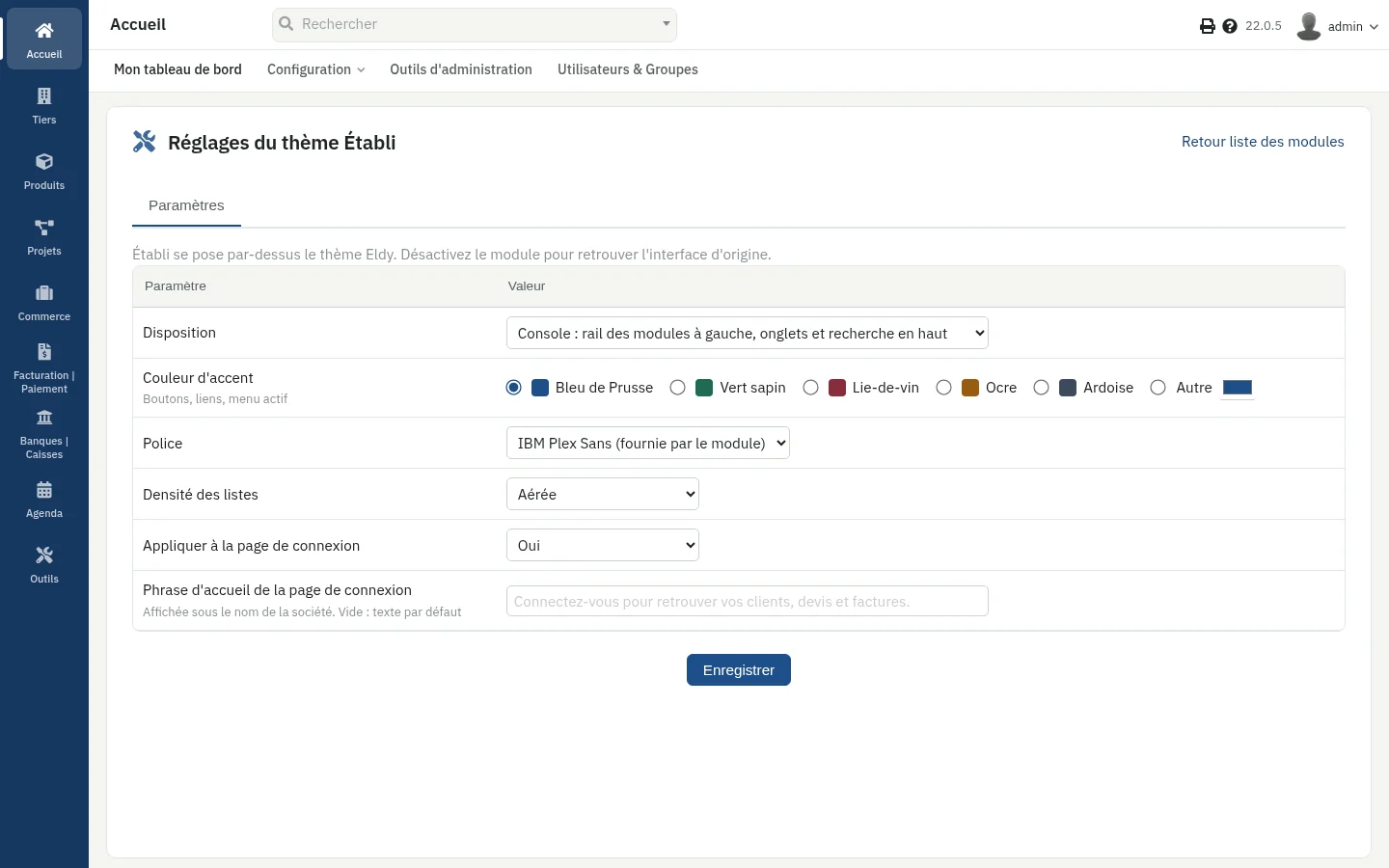The image size is (1389, 868).
Task: Open Facturation | Paiement module
Action: [x=44, y=367]
